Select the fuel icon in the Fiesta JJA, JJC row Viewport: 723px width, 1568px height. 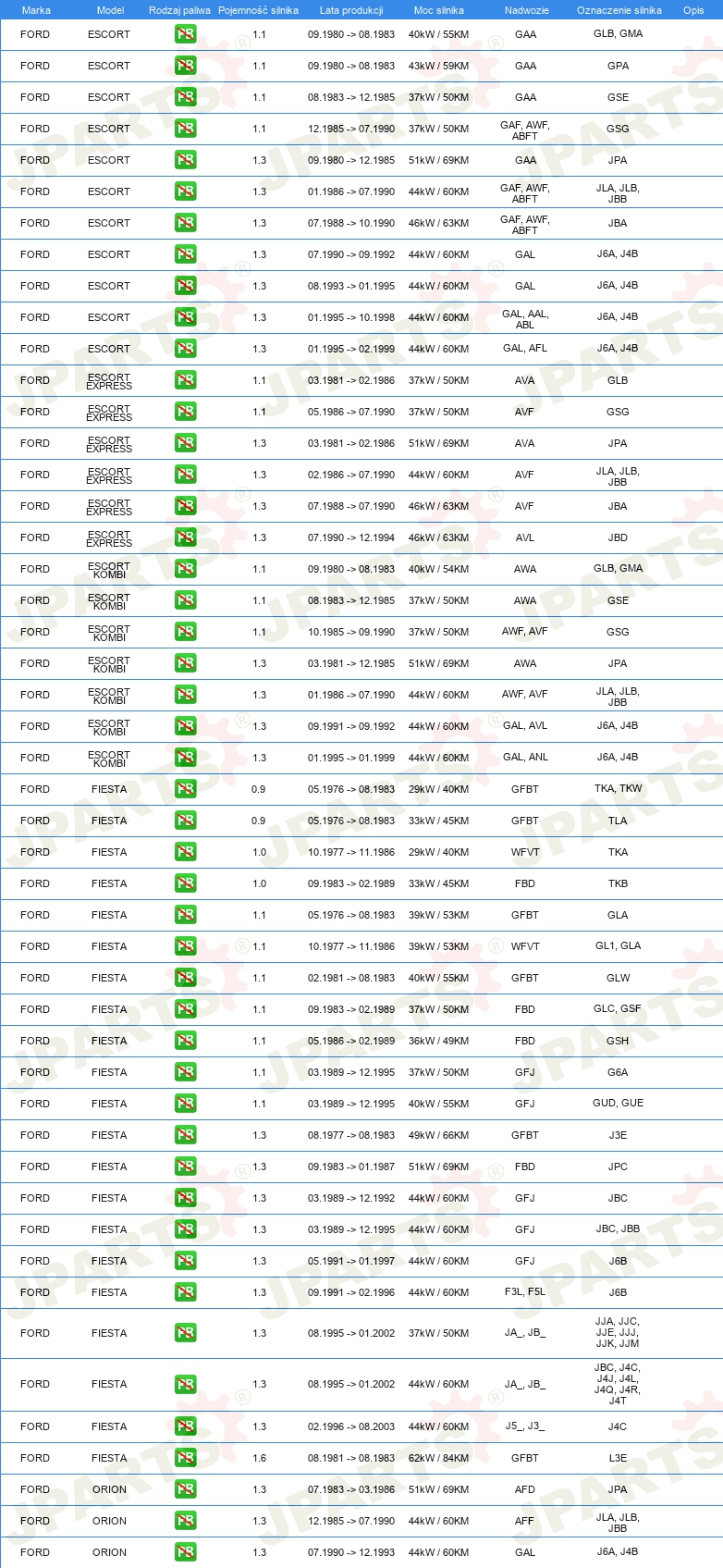tap(185, 1333)
